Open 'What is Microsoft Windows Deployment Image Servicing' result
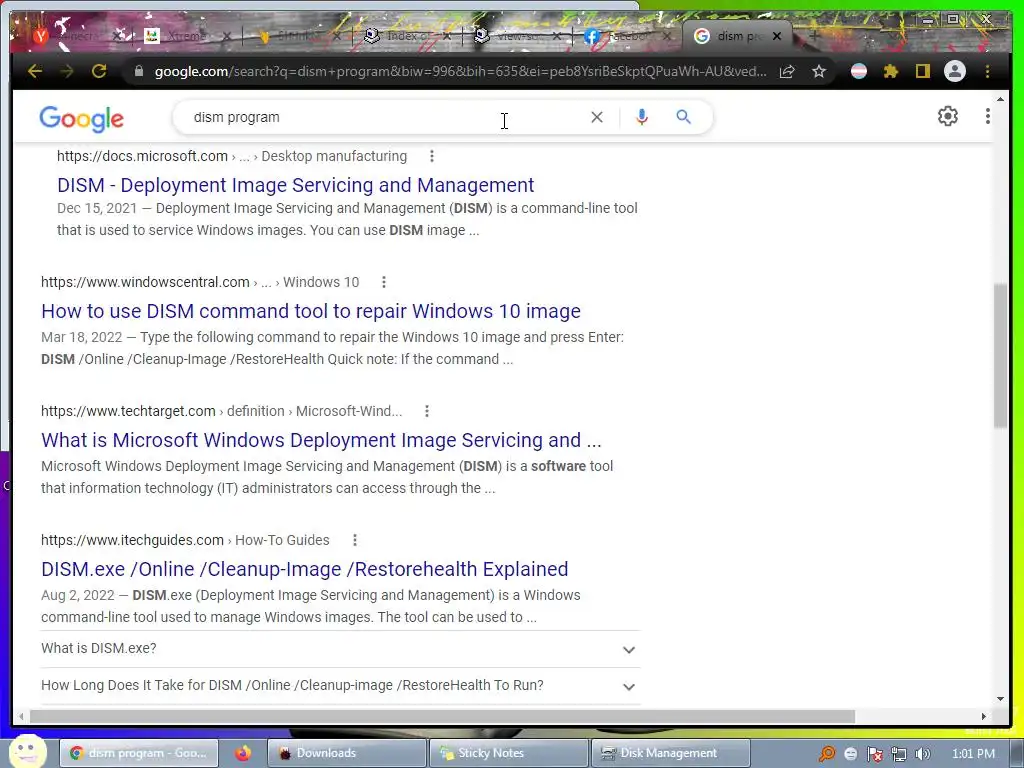1024x768 pixels. click(x=321, y=440)
